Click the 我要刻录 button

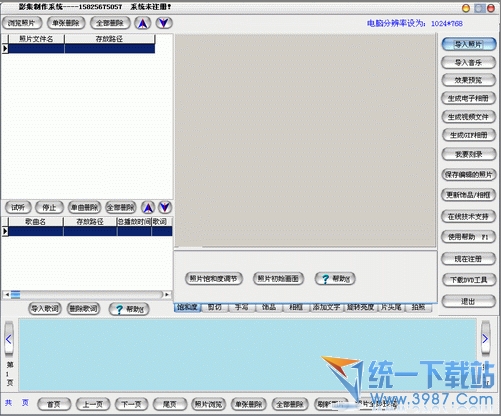click(468, 154)
